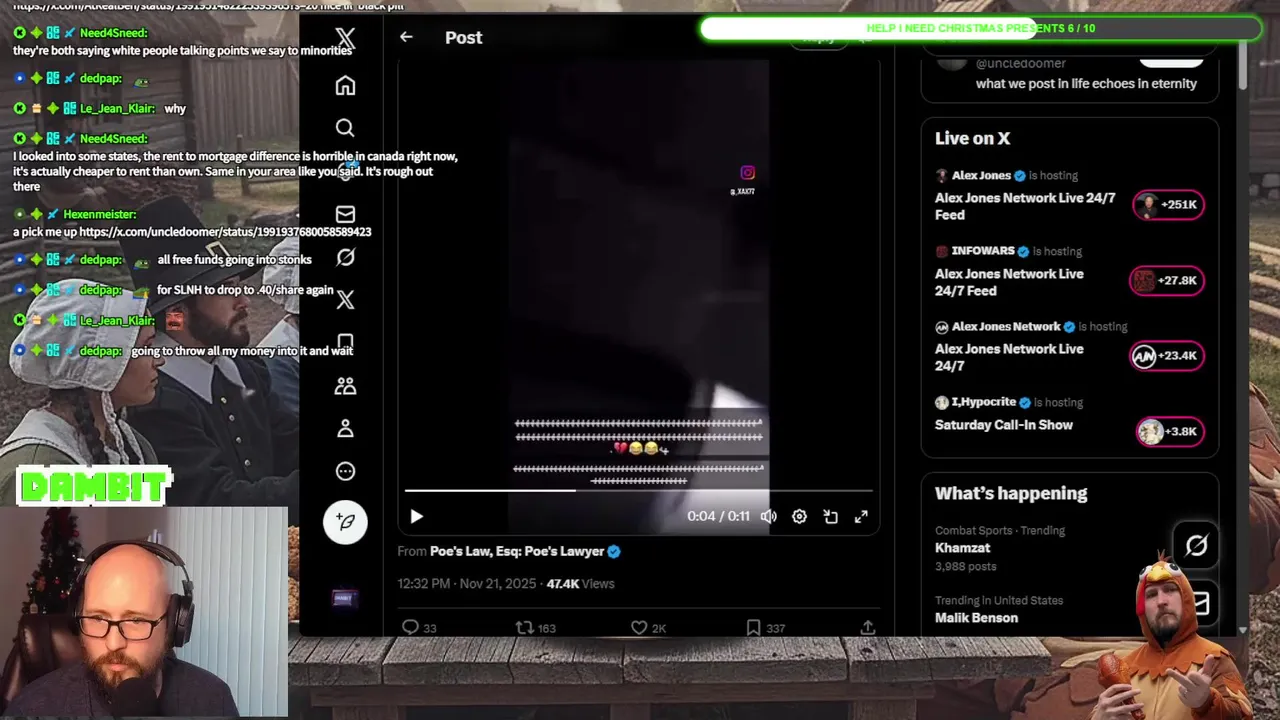
Task: Share the post via the upload icon
Action: tap(867, 627)
